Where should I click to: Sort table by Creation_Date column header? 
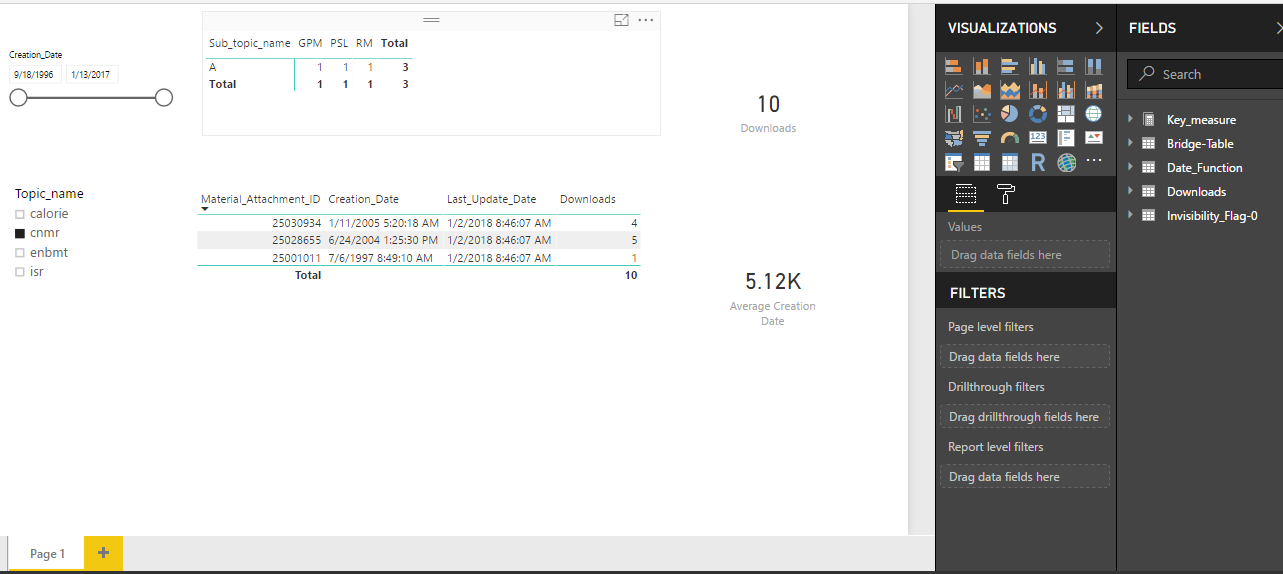pyautogui.click(x=363, y=199)
